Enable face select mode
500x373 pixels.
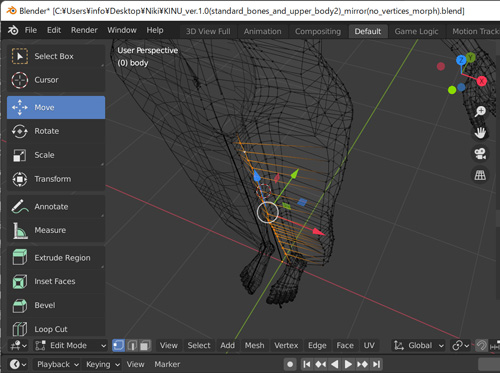coord(145,346)
